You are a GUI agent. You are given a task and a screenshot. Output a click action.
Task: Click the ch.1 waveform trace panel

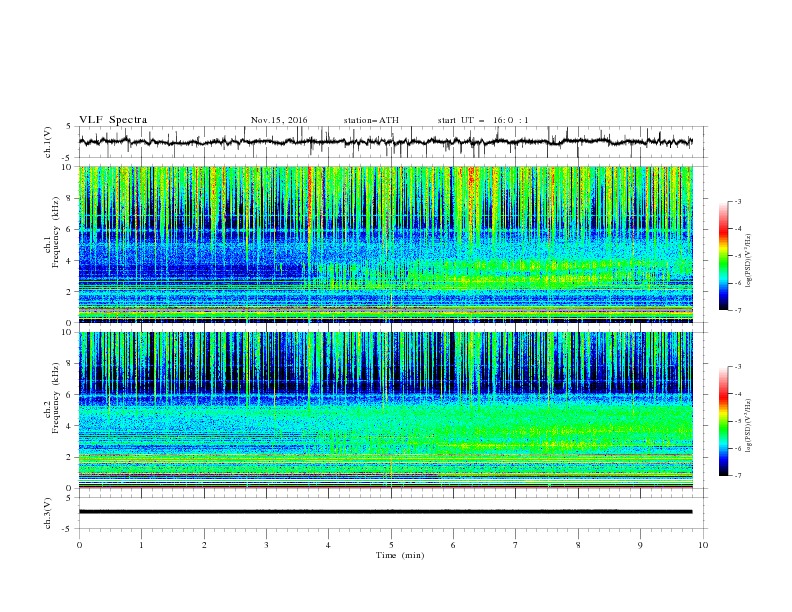coord(392,142)
